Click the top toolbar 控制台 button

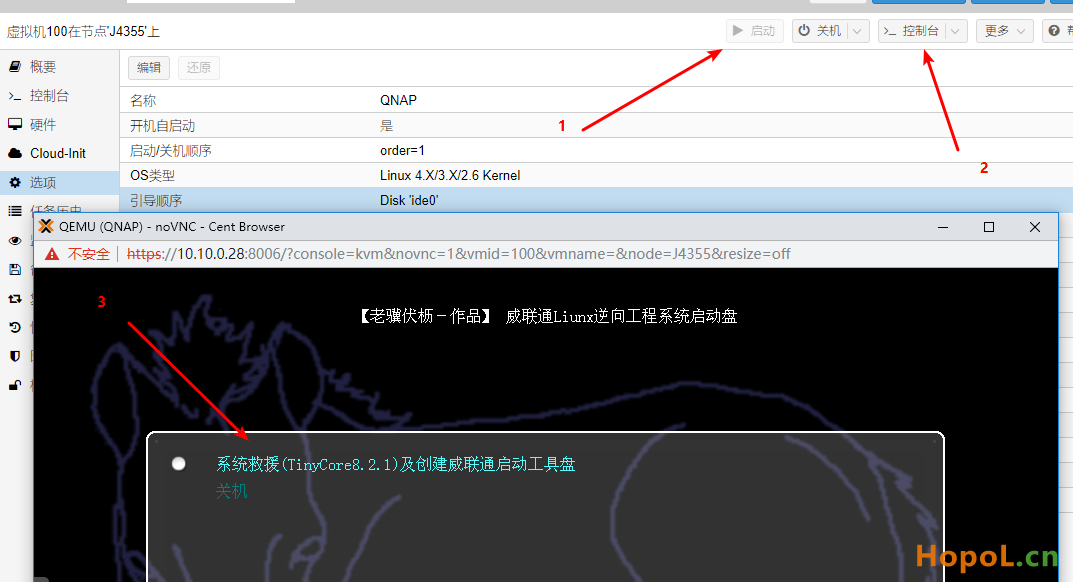pyautogui.click(x=912, y=31)
